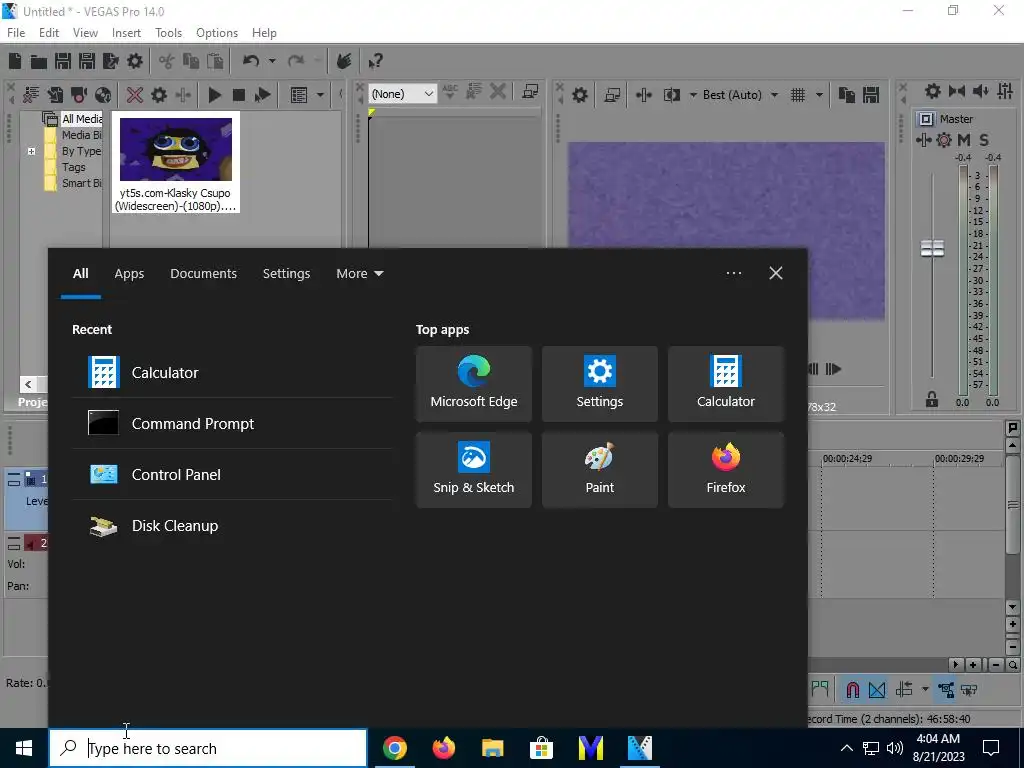Stop media preview with stop button
Screen dimensions: 1024x768
coord(239,95)
